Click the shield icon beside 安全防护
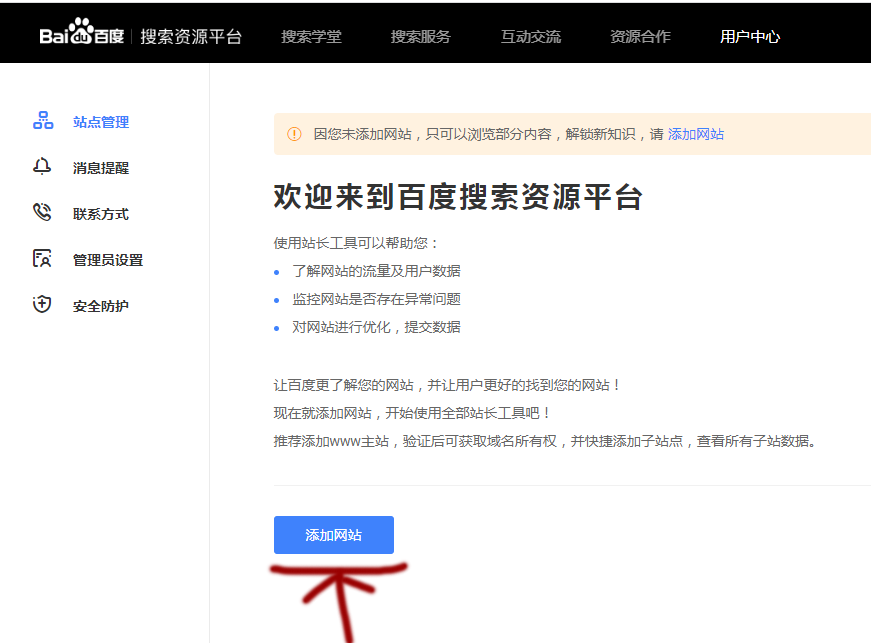Image resolution: width=871 pixels, height=643 pixels. (x=42, y=305)
